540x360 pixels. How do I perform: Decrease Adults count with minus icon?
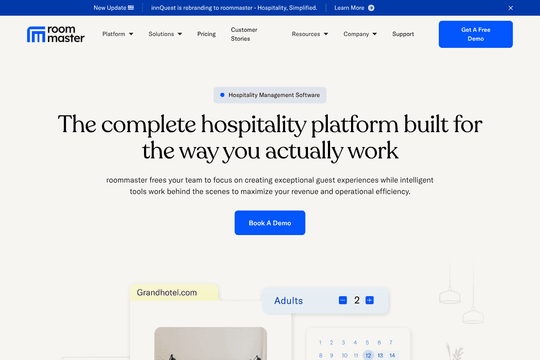click(343, 300)
